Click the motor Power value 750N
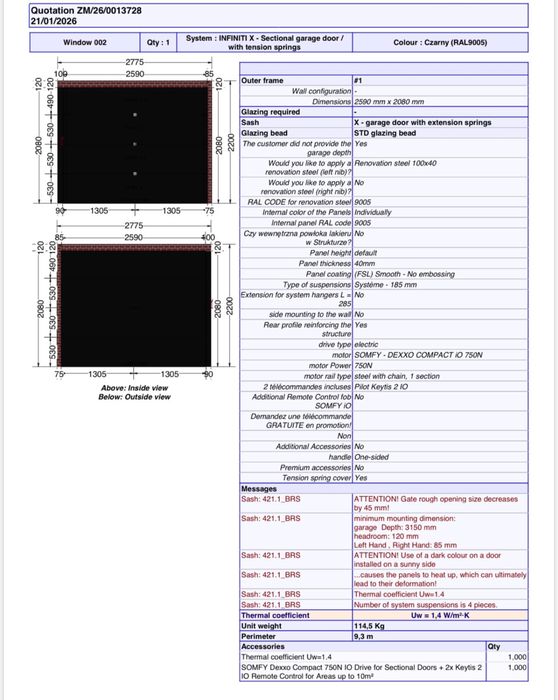The image size is (558, 700). pos(363,366)
